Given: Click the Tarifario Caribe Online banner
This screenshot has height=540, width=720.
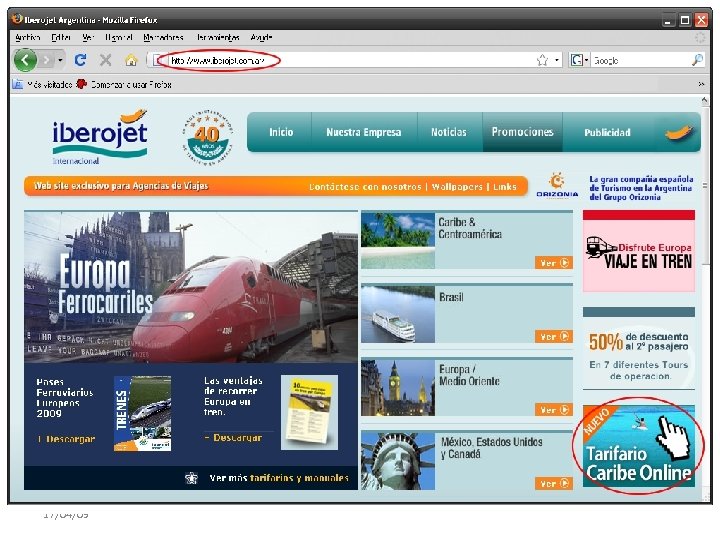Looking at the screenshot, I should tap(639, 446).
